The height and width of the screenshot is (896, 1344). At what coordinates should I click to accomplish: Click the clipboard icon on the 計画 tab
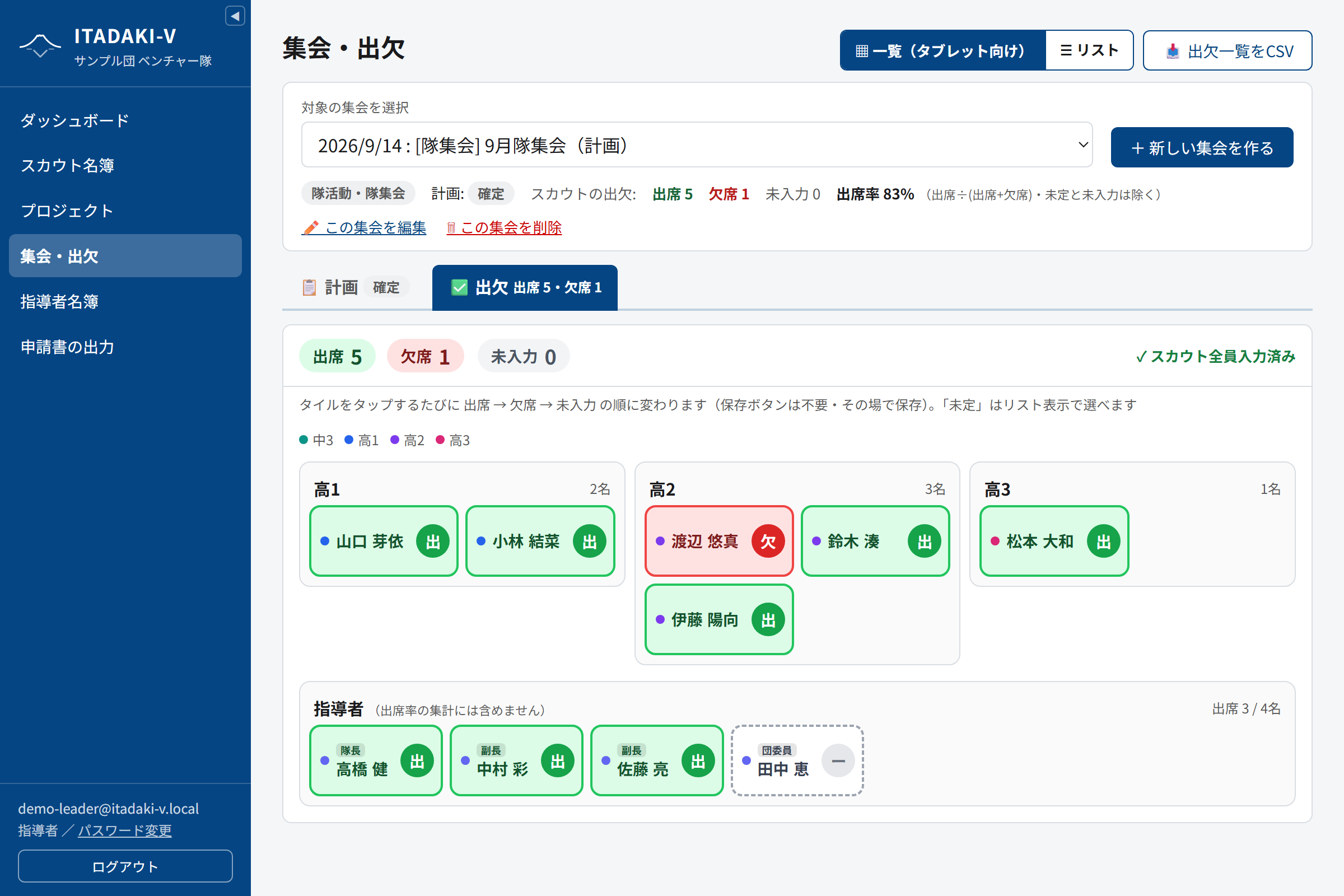(309, 287)
